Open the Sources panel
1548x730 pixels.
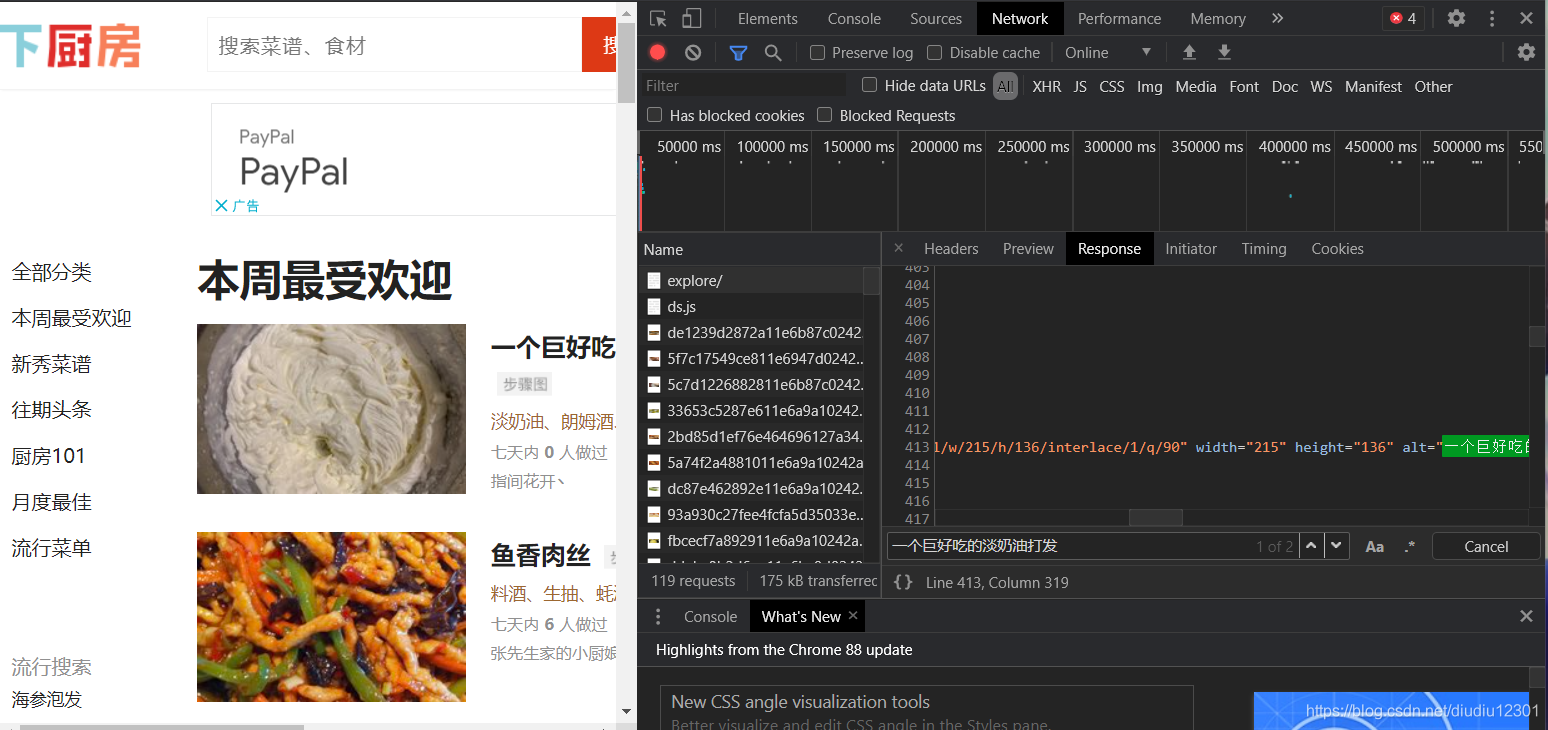pyautogui.click(x=936, y=18)
